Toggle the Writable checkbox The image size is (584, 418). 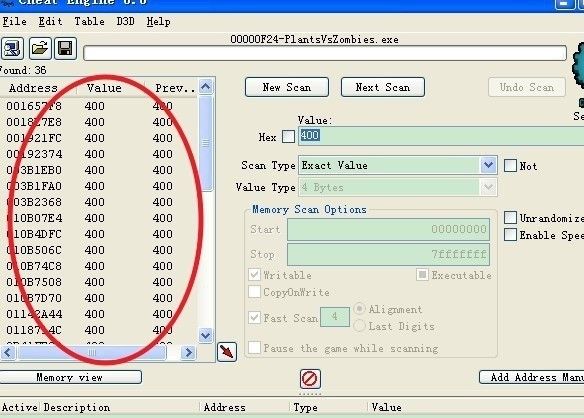pyautogui.click(x=254, y=275)
